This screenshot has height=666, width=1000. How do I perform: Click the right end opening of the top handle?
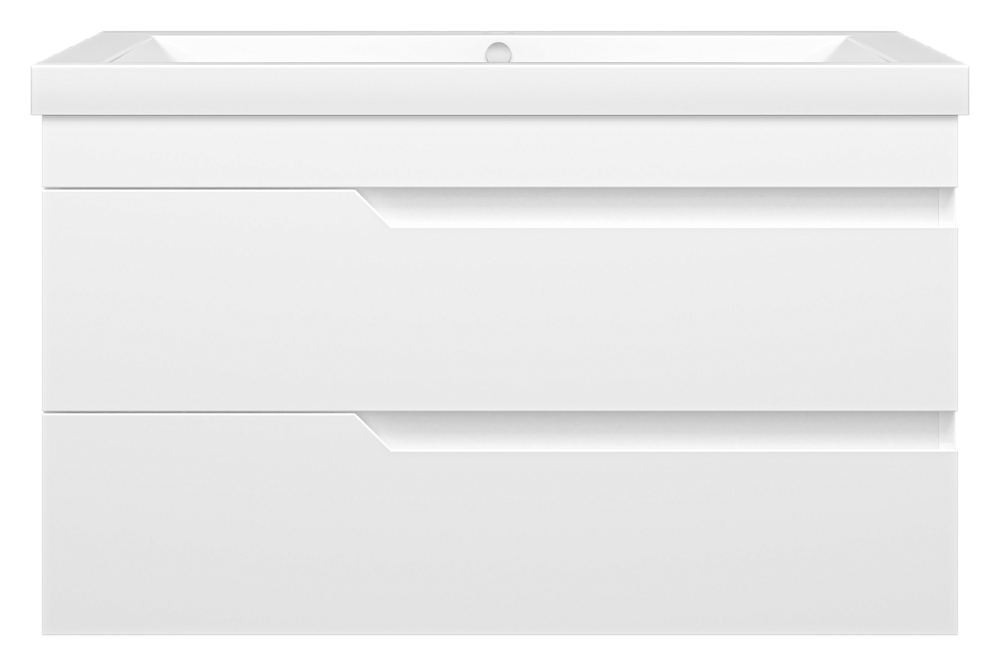tap(948, 207)
